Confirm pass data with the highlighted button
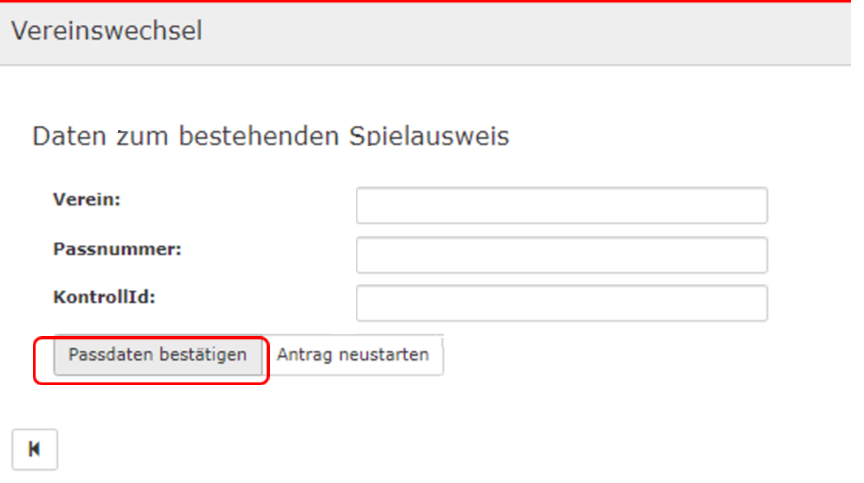This screenshot has height=483, width=864. pos(157,356)
